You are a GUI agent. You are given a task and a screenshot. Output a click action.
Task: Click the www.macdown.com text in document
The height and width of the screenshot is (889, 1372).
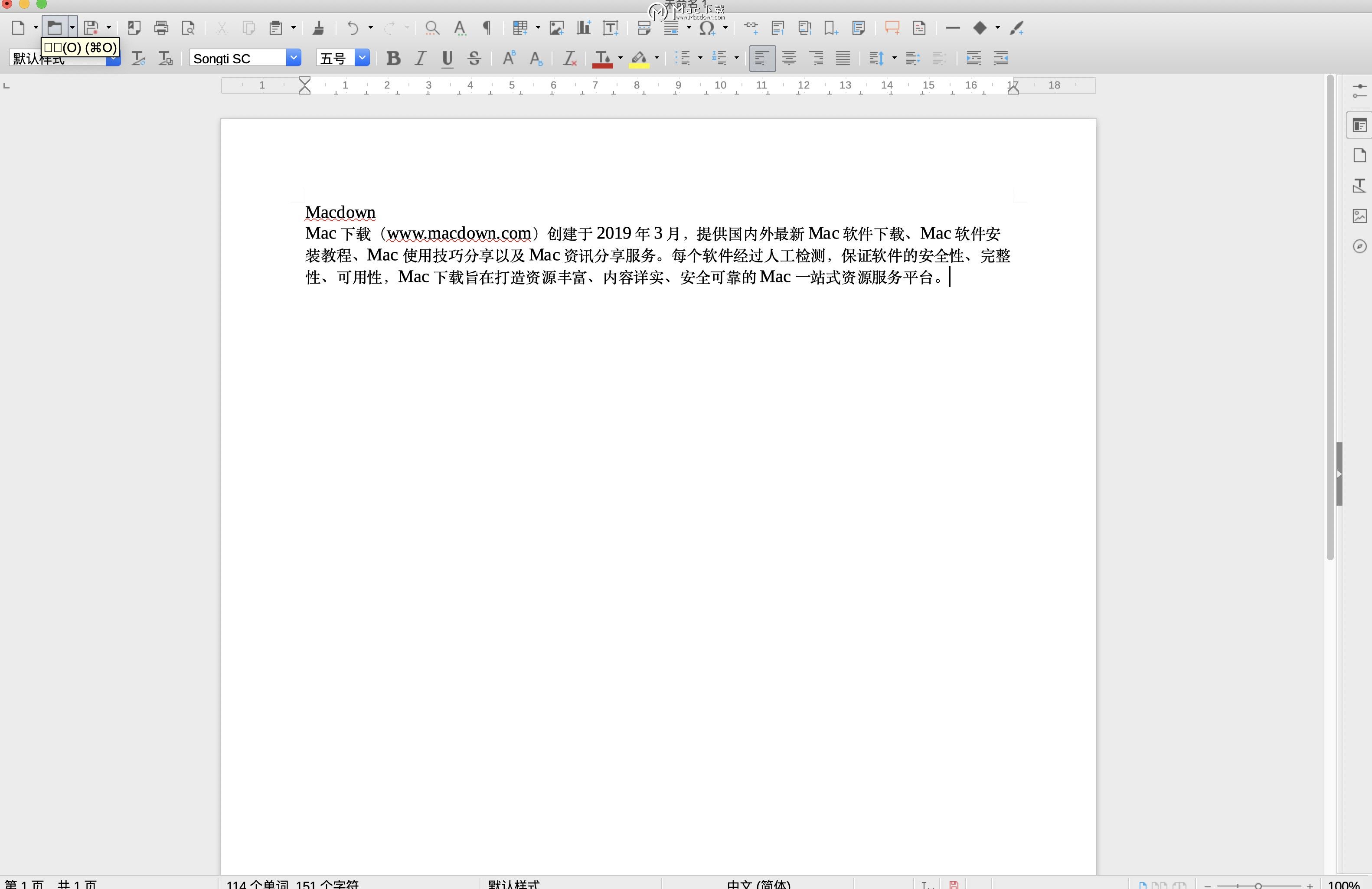(x=458, y=233)
